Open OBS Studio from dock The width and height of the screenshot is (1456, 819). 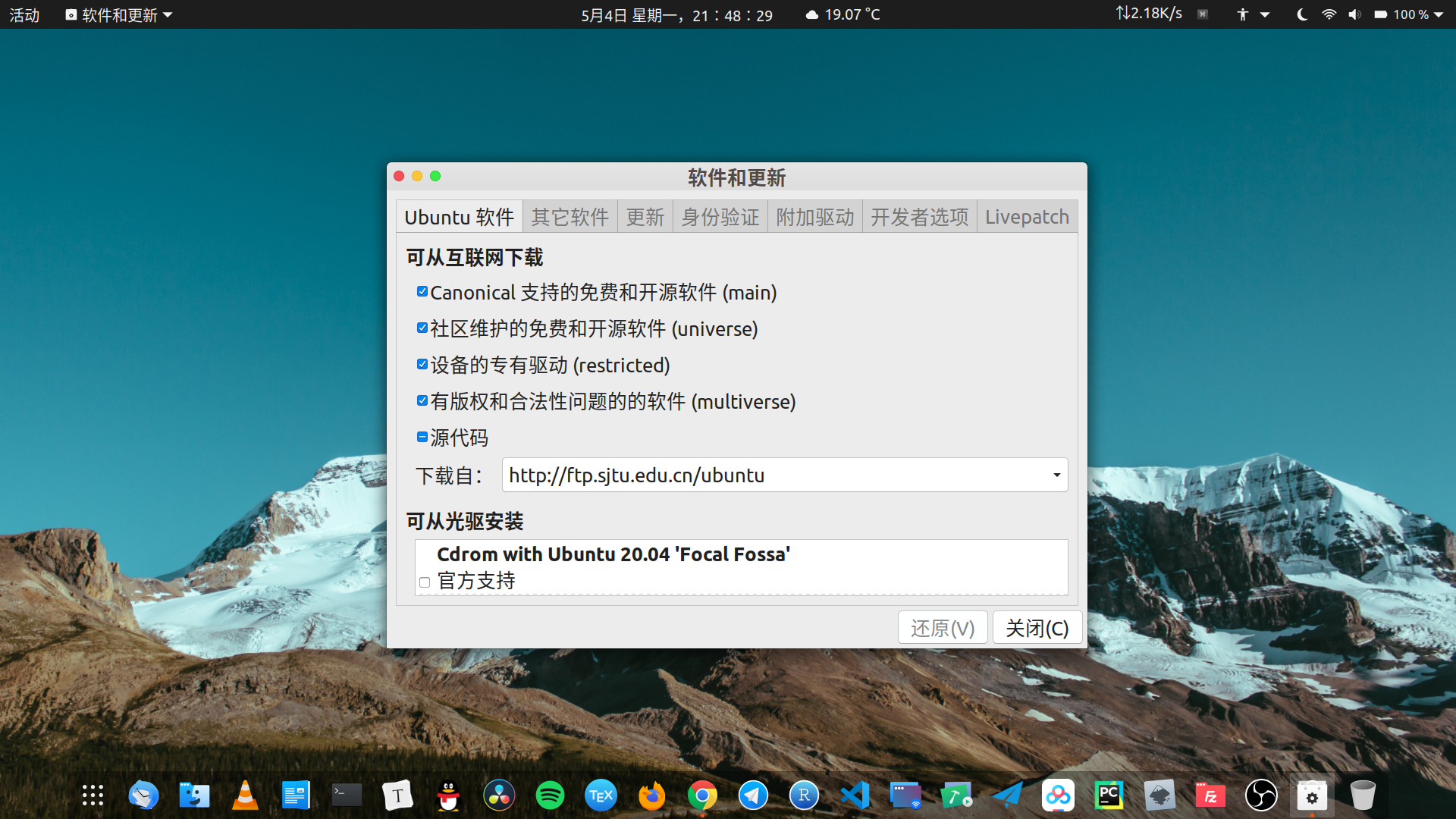1261,795
